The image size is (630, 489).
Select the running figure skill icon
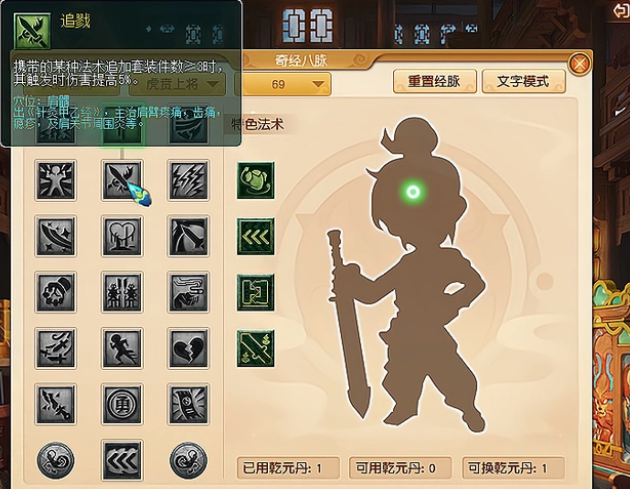pyautogui.click(x=122, y=348)
